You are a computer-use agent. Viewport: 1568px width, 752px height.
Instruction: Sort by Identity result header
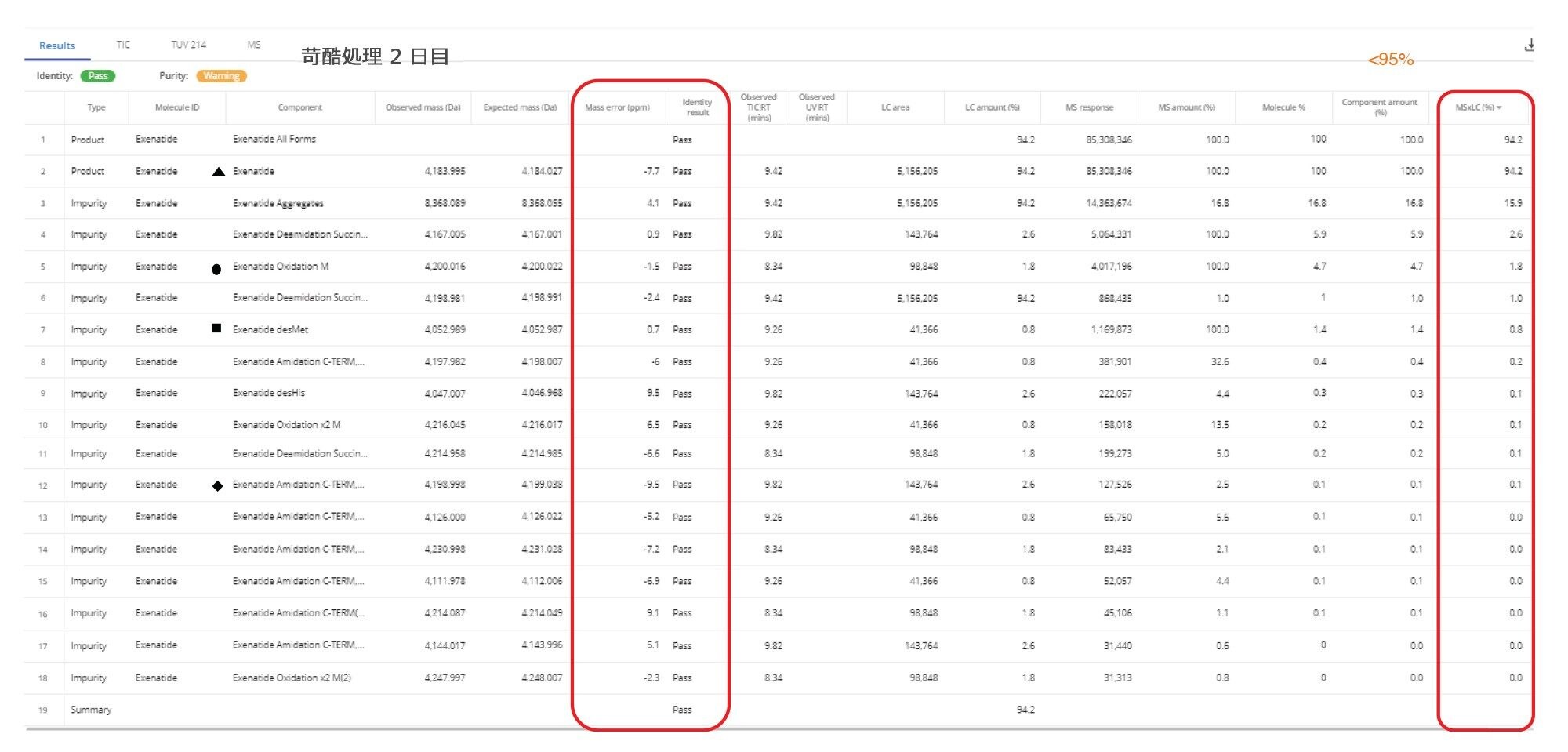(697, 107)
